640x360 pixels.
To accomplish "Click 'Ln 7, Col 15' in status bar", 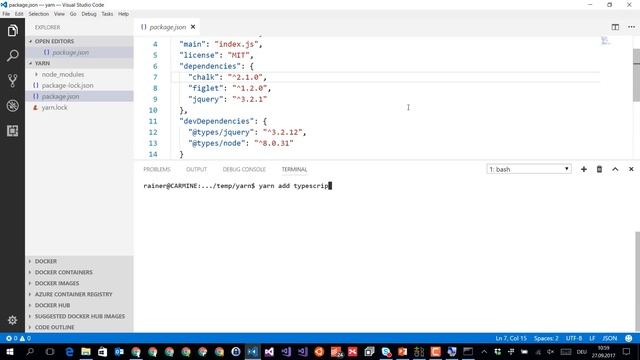I will tap(511, 338).
